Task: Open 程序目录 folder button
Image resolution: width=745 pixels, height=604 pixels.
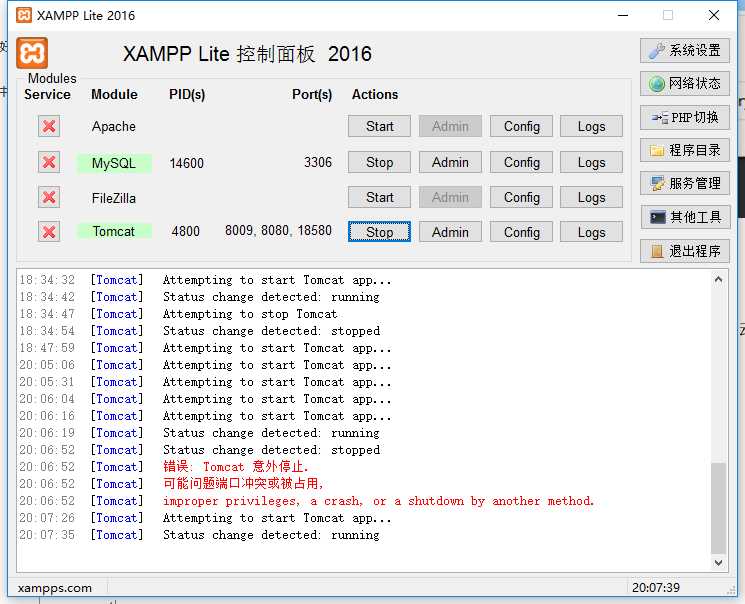Action: tap(685, 151)
